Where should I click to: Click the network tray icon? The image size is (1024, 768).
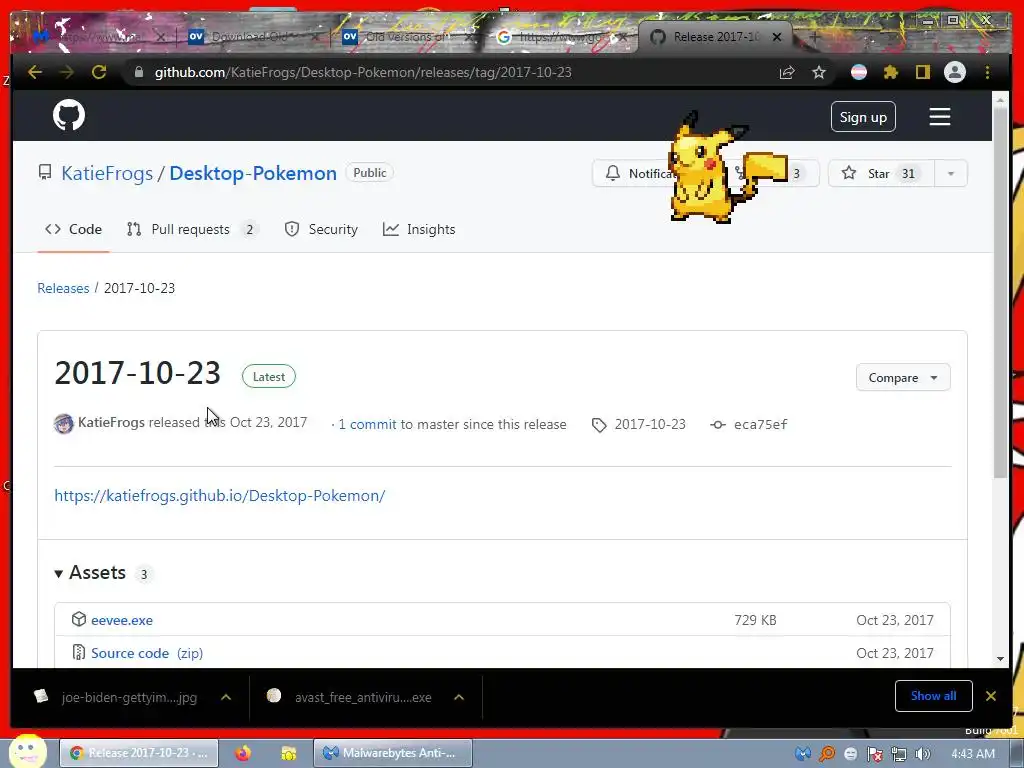(x=899, y=754)
